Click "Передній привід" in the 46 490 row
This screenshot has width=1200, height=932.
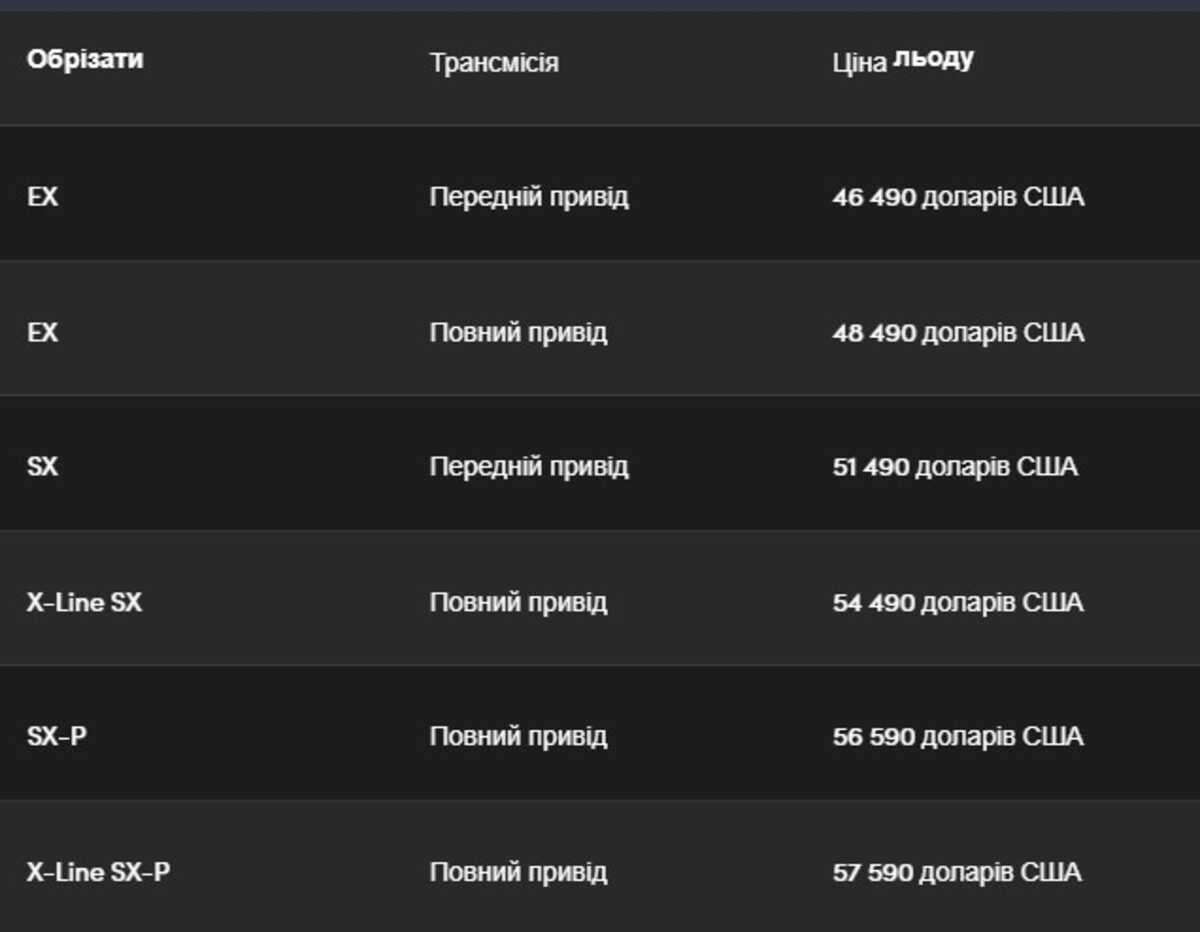[529, 197]
